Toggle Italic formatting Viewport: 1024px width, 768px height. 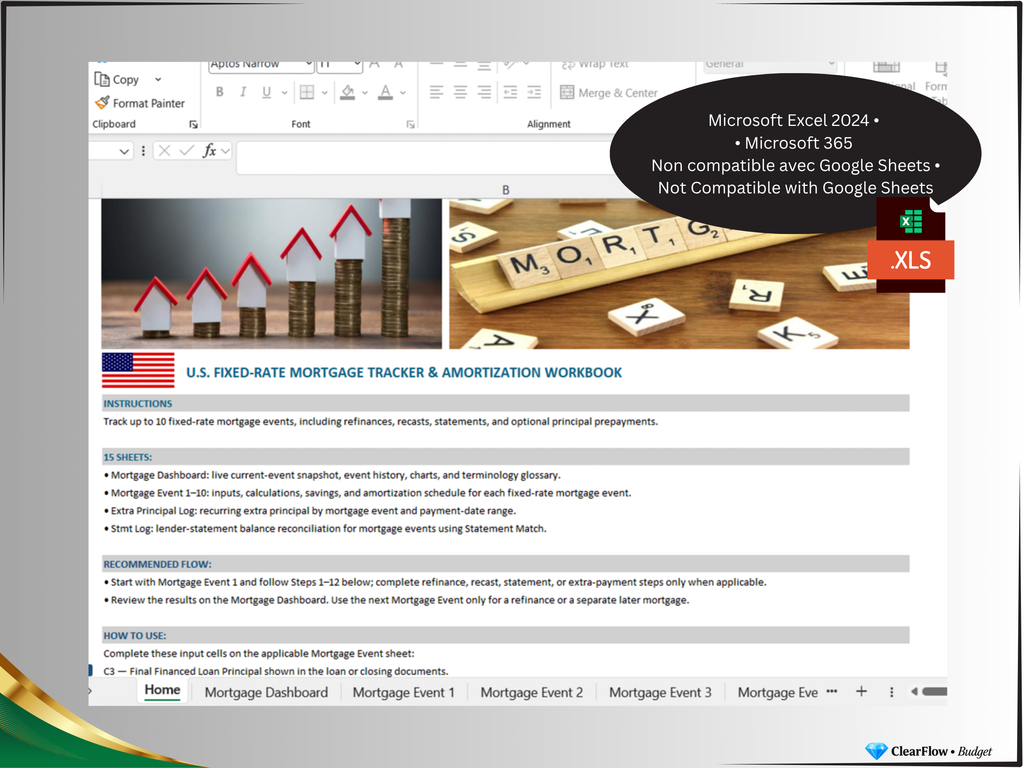pos(243,92)
